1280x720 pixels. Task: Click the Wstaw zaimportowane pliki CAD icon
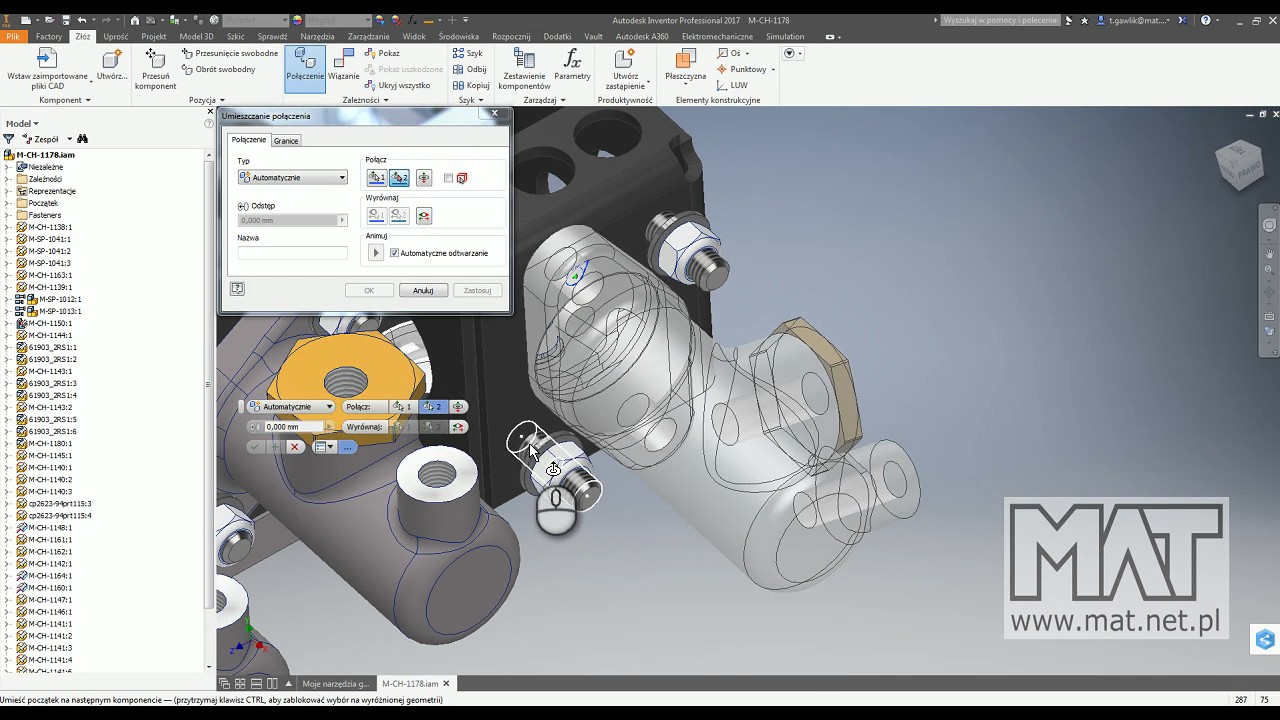tap(47, 59)
